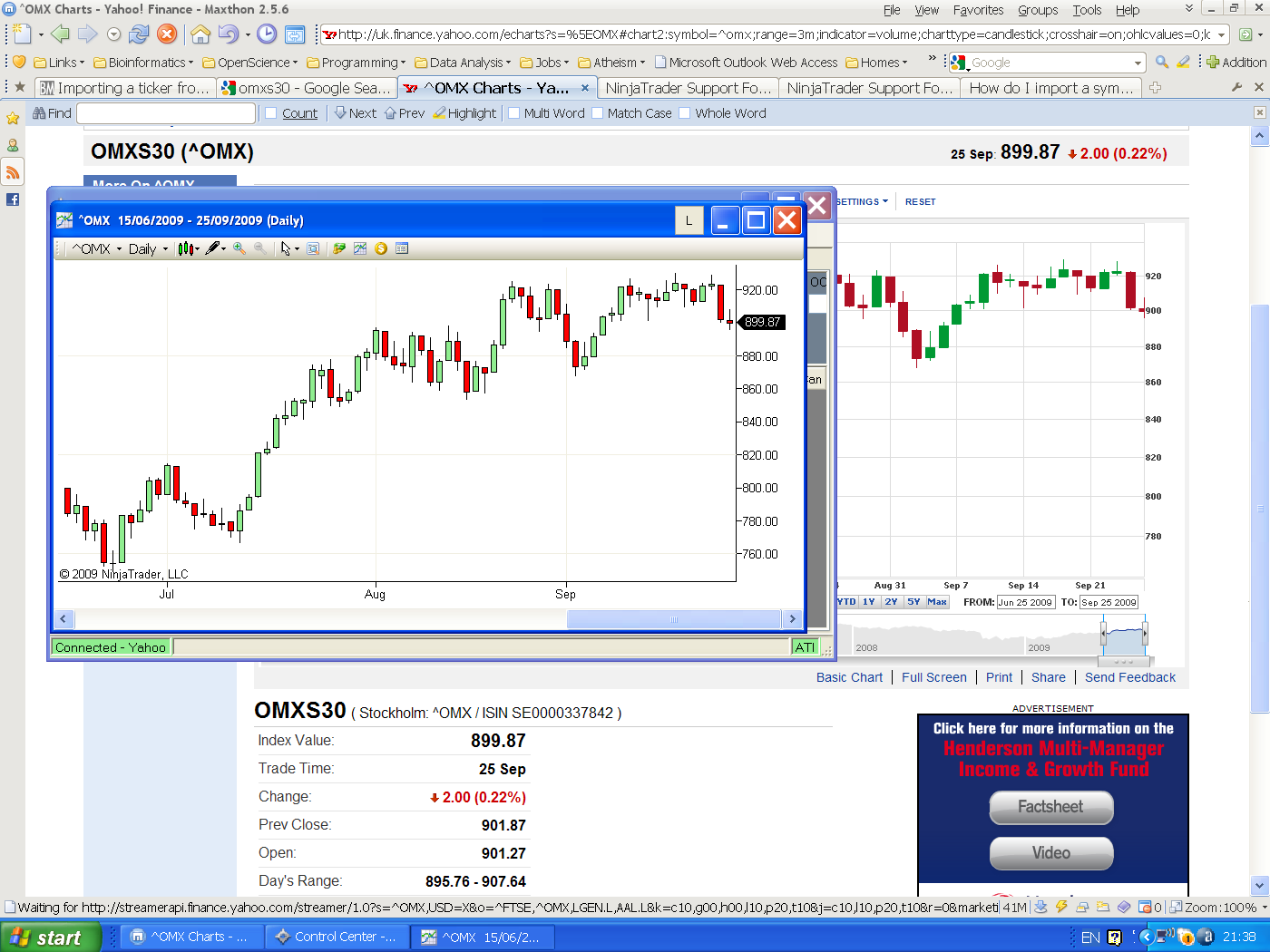Expand the Yahoo chart SETTINGS dropdown
This screenshot has width=1270, height=952.
tap(862, 201)
